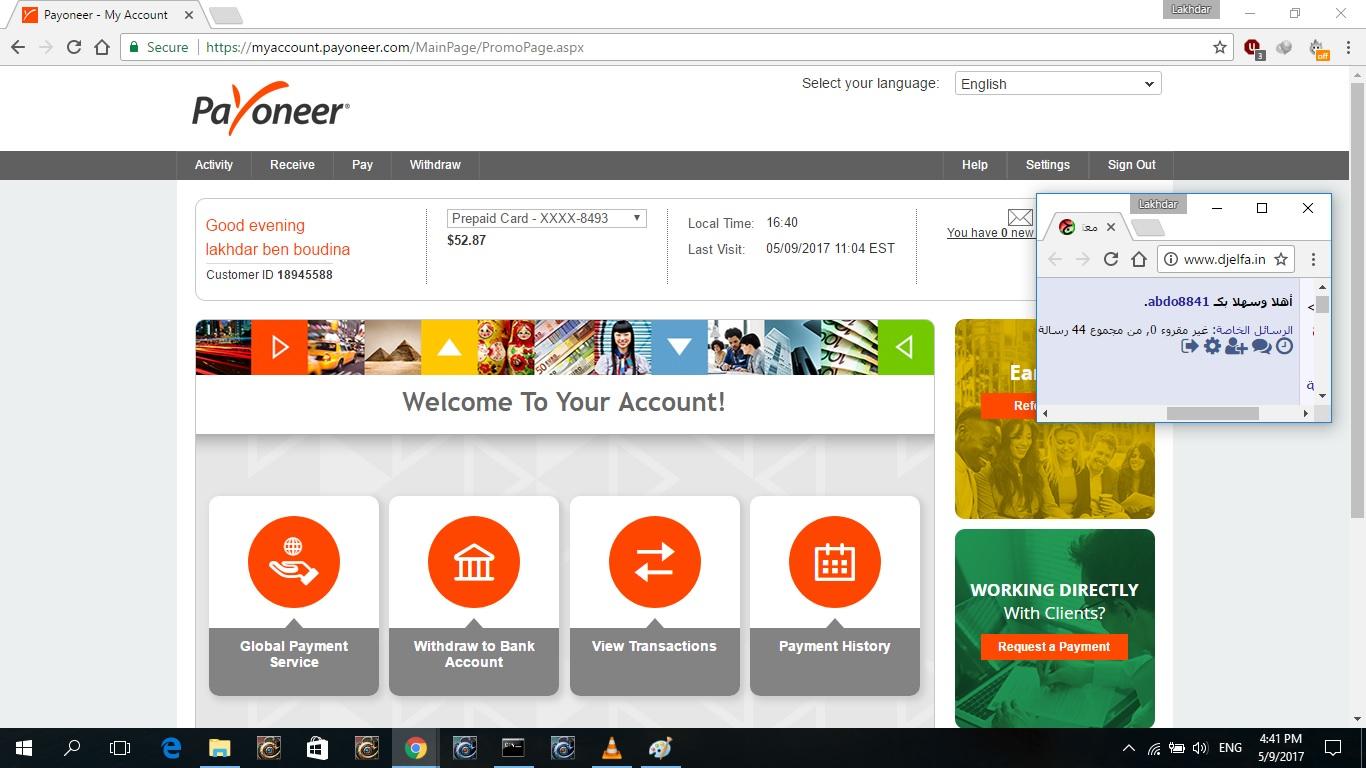Open the Action Center notifications icon
Screen dimensions: 1366x768
(x=1333, y=748)
